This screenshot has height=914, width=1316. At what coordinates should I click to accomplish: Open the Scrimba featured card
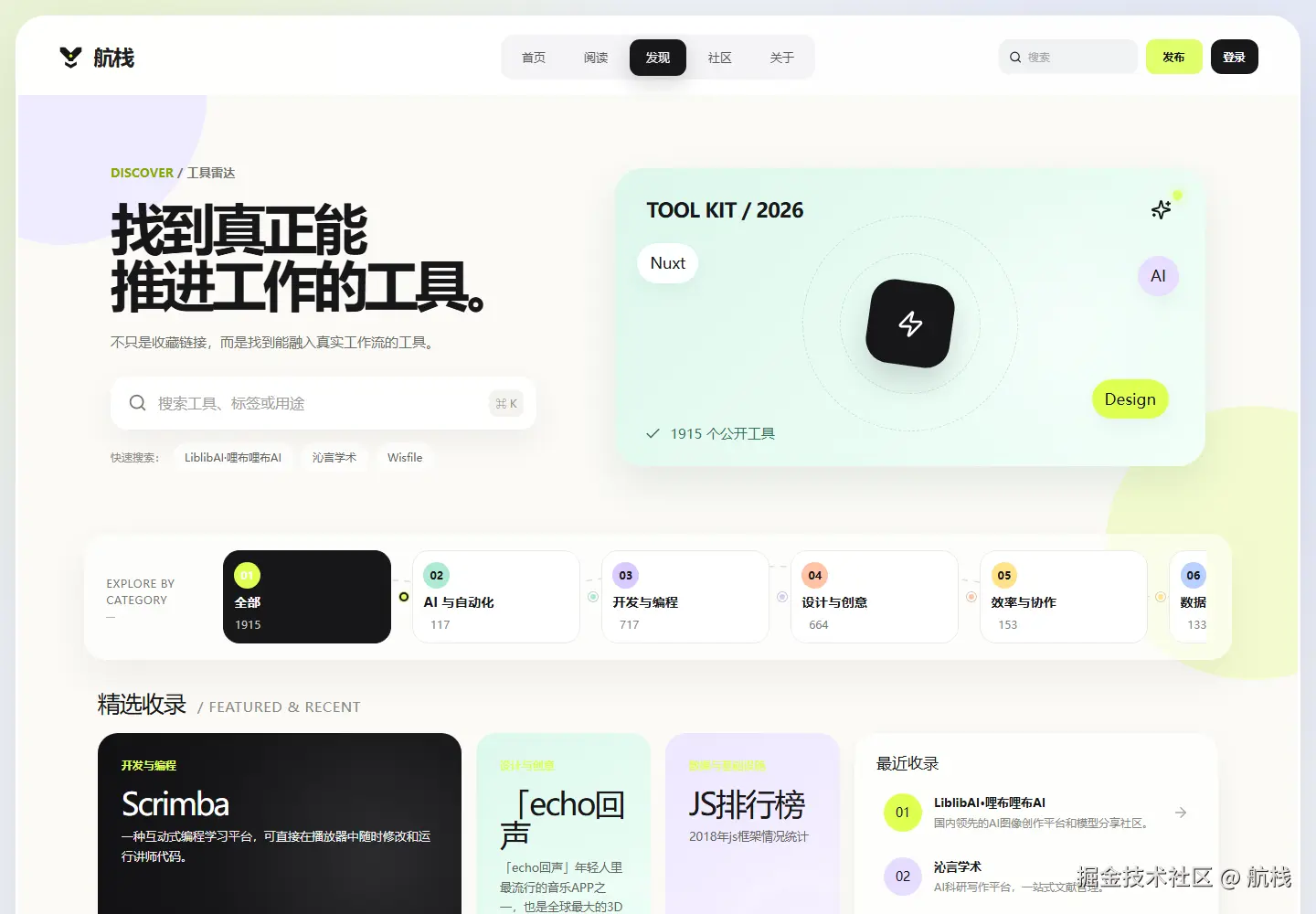(x=280, y=824)
